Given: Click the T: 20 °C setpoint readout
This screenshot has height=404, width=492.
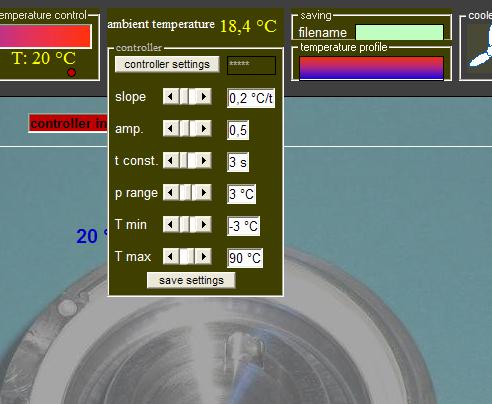Looking at the screenshot, I should point(44,58).
